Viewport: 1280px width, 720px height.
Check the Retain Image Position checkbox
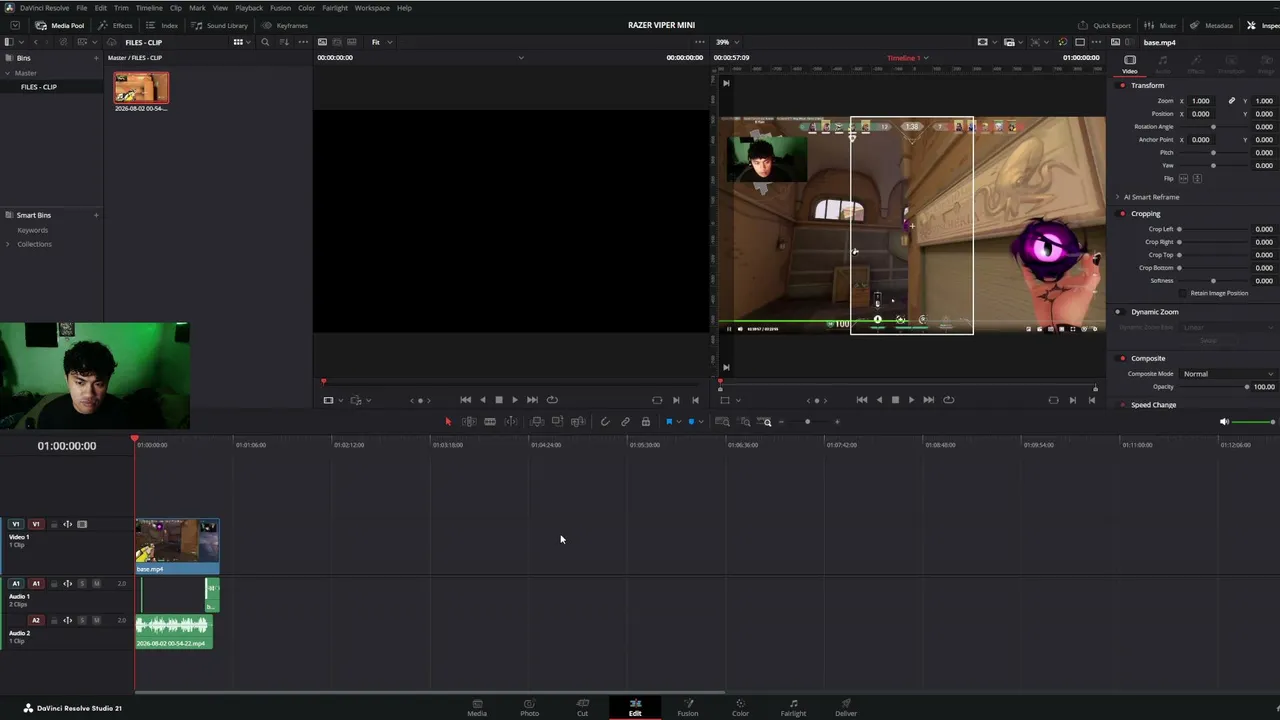point(1185,293)
